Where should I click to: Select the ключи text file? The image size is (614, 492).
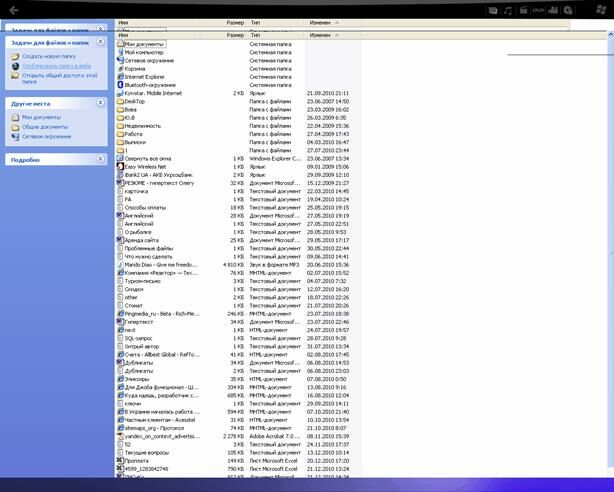(x=133, y=403)
